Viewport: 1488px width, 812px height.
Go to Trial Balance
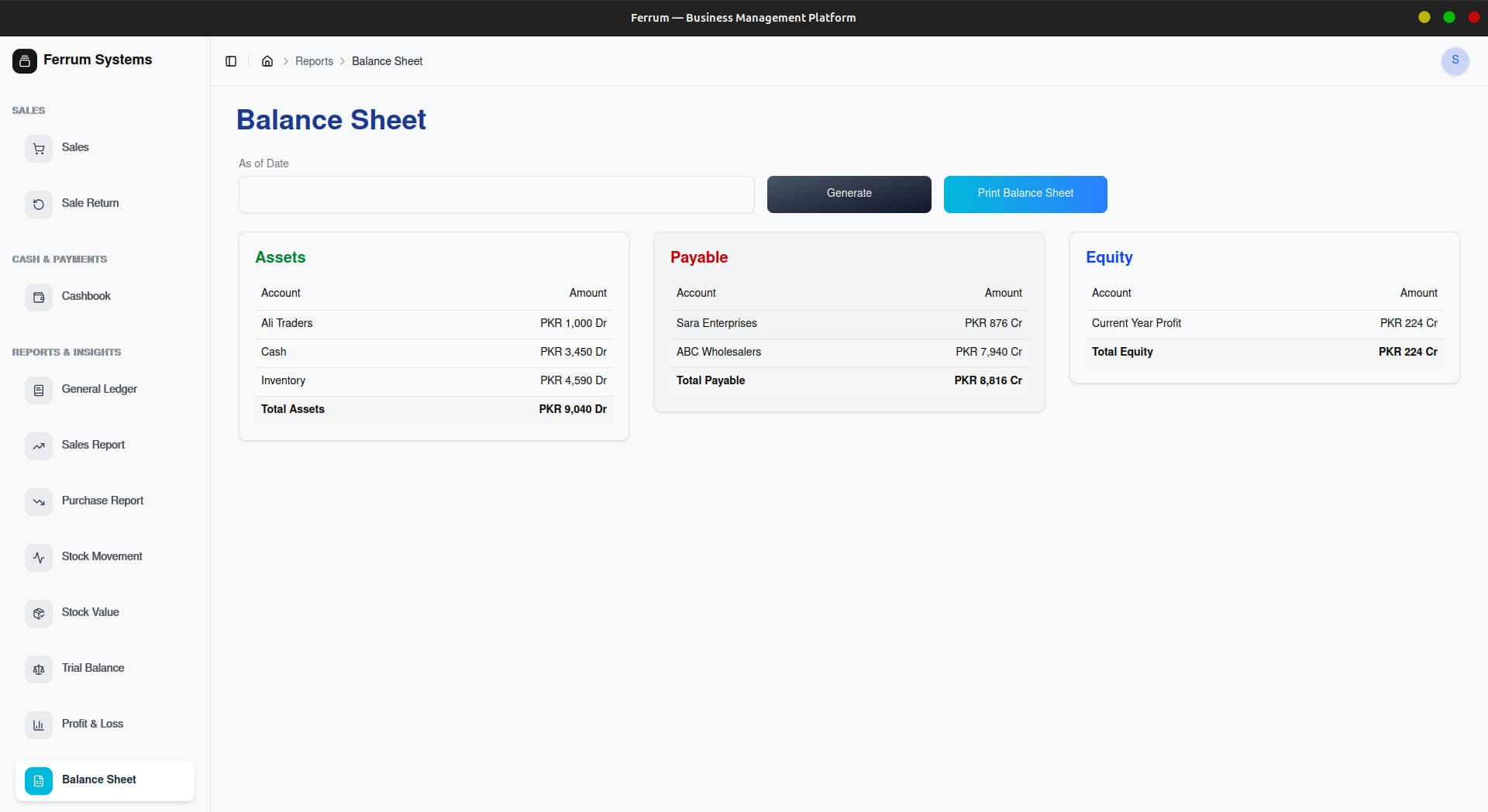point(105,669)
